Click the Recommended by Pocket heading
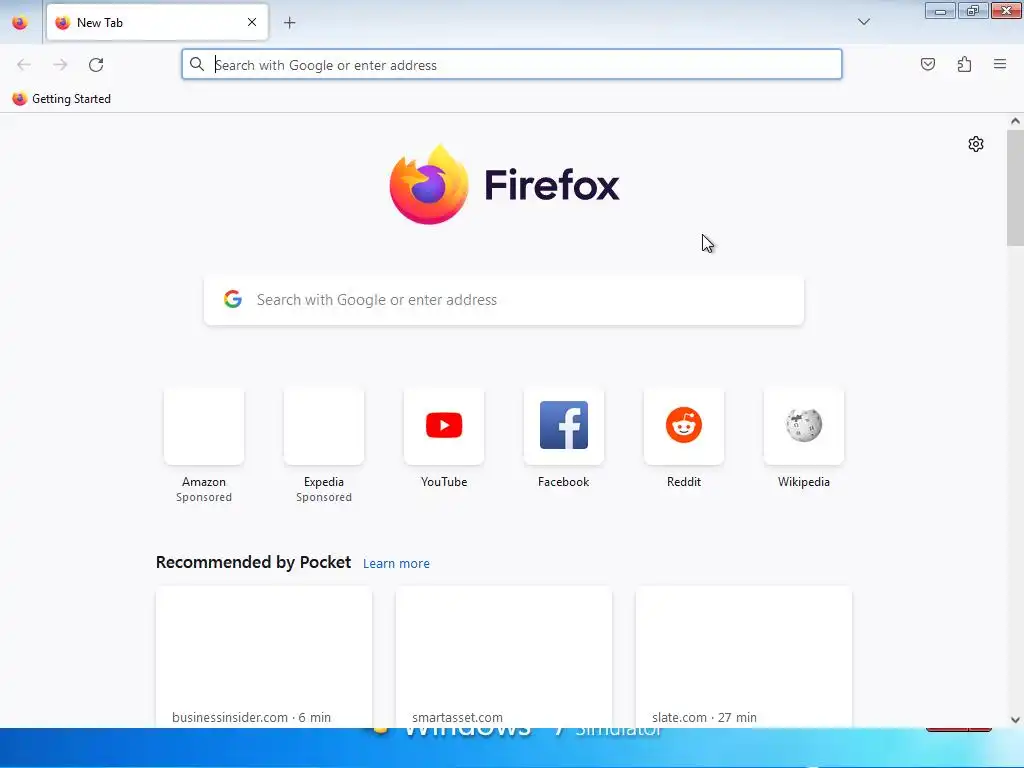Viewport: 1024px width, 768px height. tap(253, 562)
